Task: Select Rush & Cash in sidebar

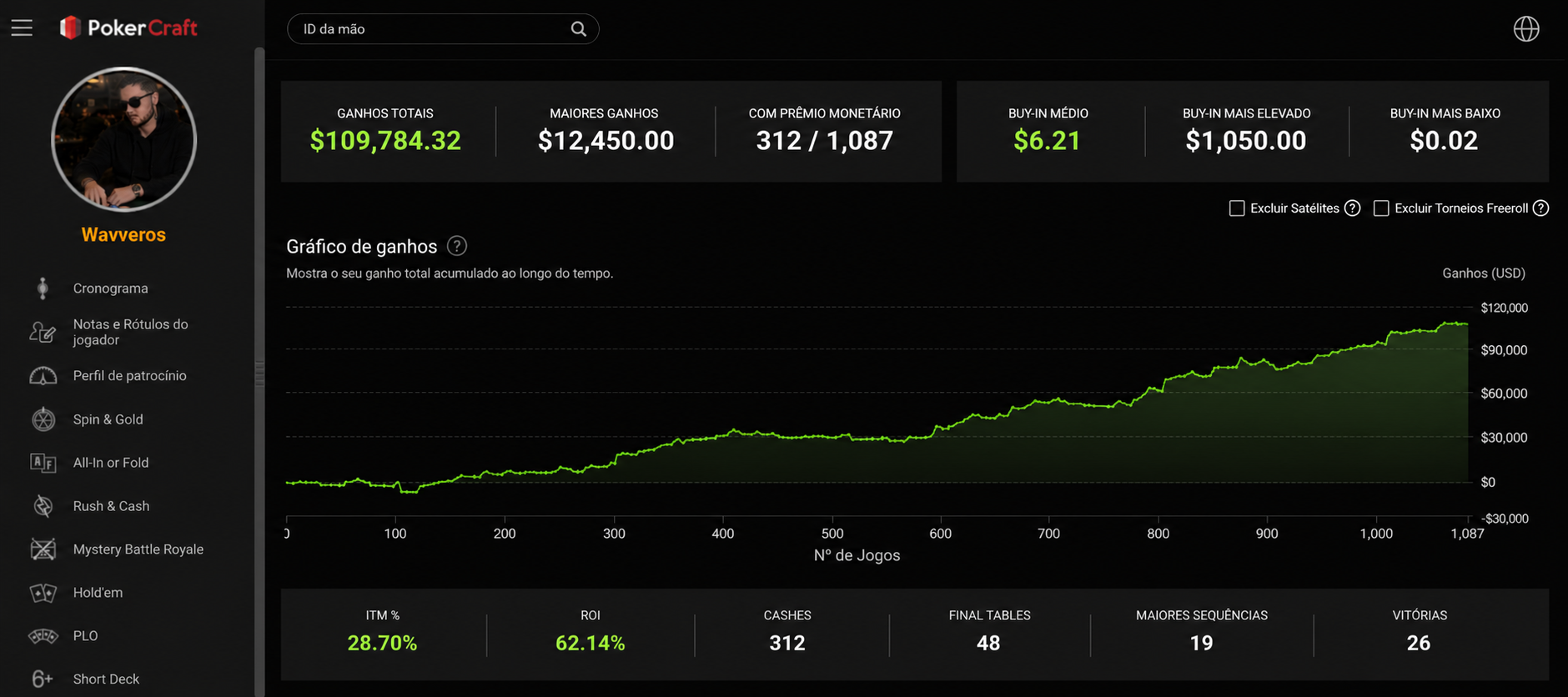Action: (x=111, y=506)
